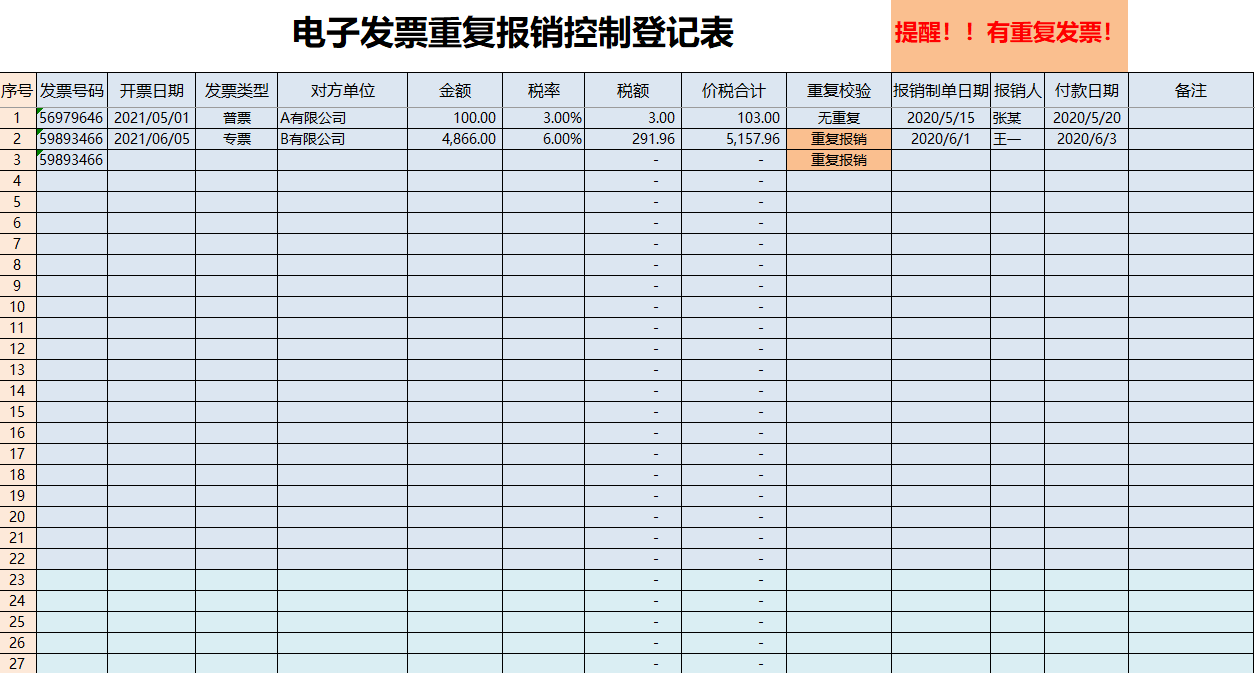Viewport: 1255px width, 673px height.
Task: Select the 普票 invoice type cell
Action: tap(235, 117)
